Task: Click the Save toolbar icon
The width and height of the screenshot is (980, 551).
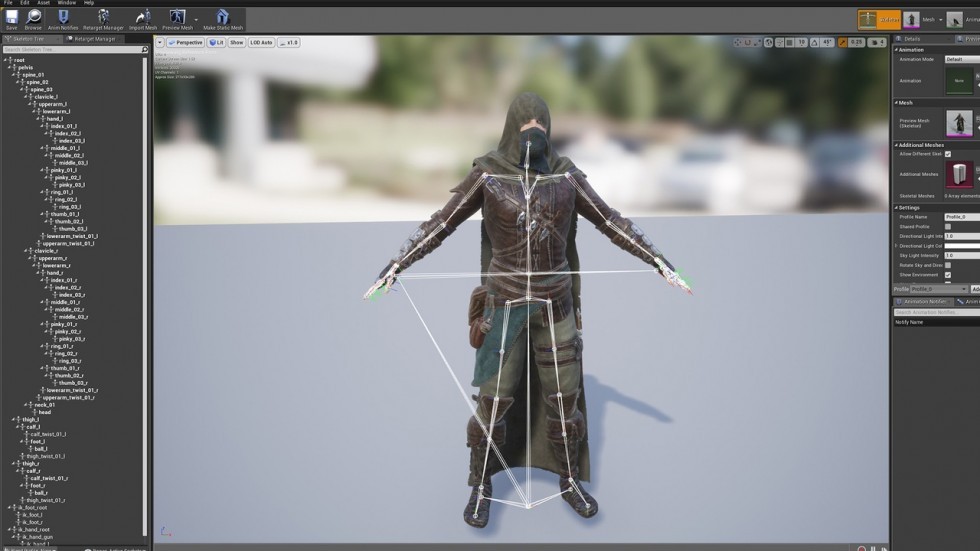Action: click(11, 19)
